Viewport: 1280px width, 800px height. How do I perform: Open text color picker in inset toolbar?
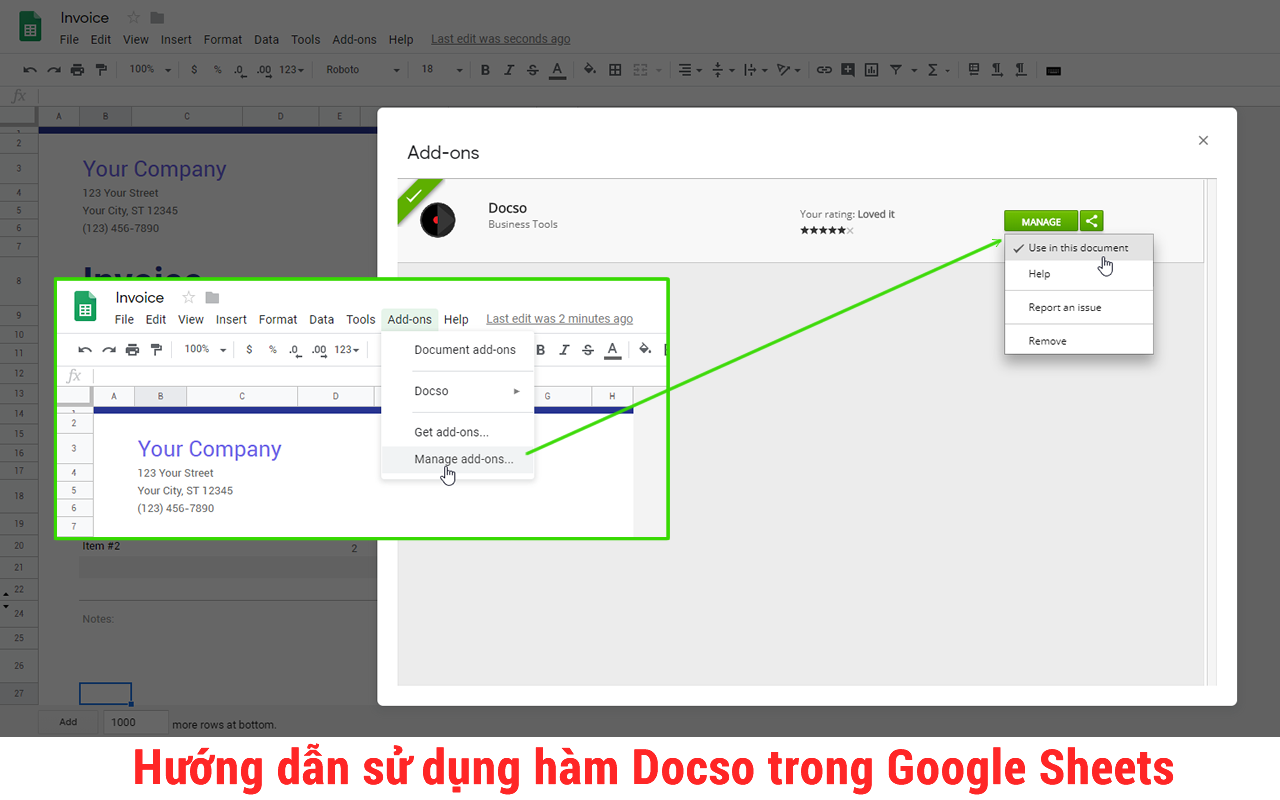pos(613,350)
